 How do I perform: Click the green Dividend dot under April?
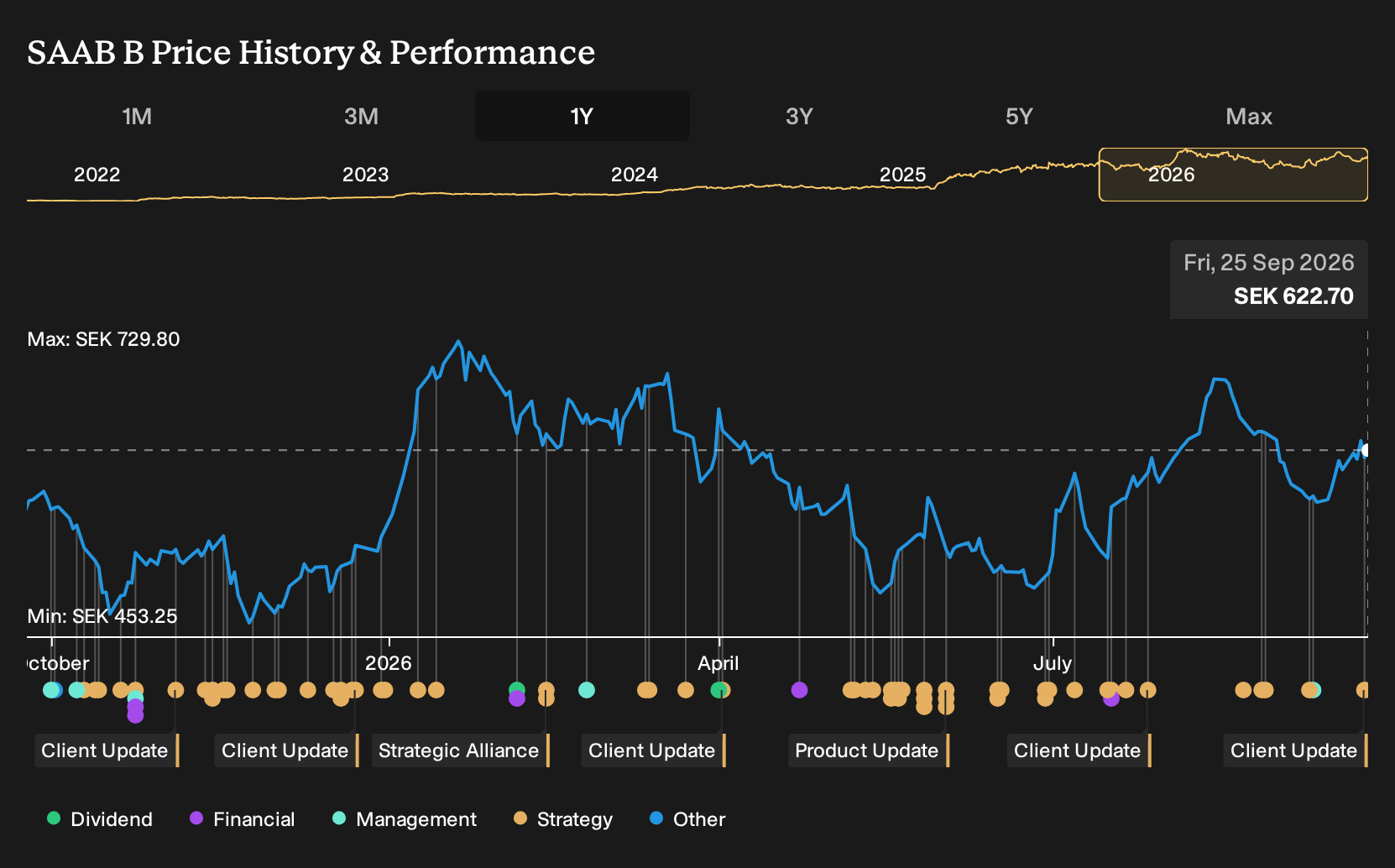pos(718,690)
